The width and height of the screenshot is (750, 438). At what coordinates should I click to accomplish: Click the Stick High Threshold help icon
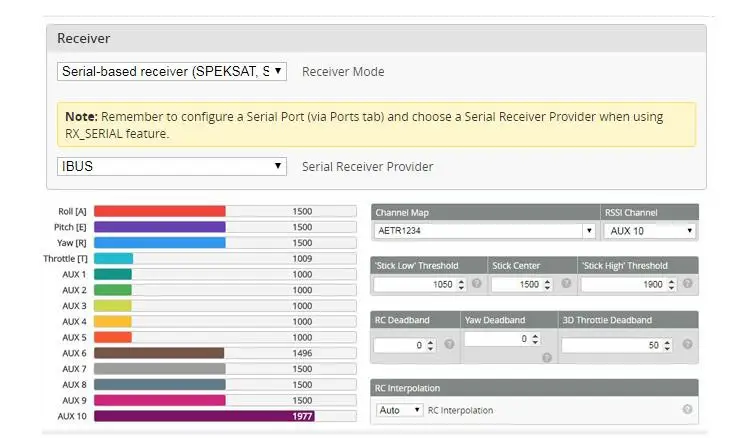[687, 283]
